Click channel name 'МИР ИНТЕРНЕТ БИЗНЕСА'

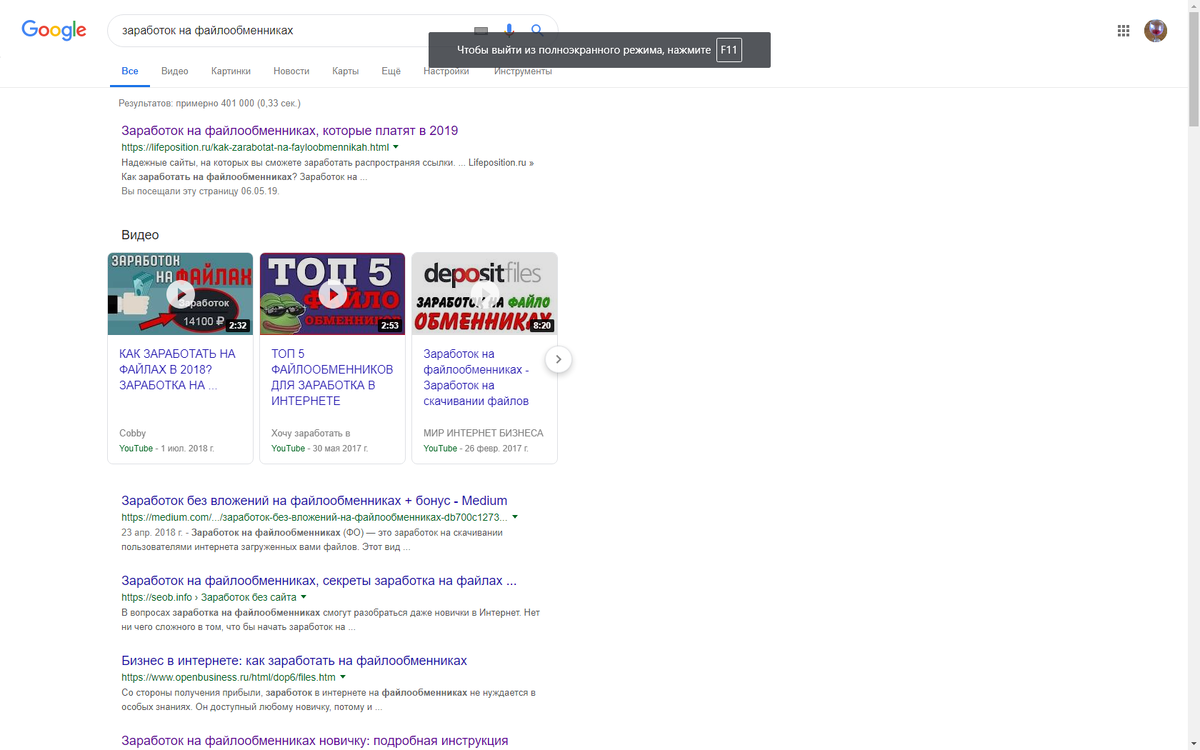(x=483, y=433)
